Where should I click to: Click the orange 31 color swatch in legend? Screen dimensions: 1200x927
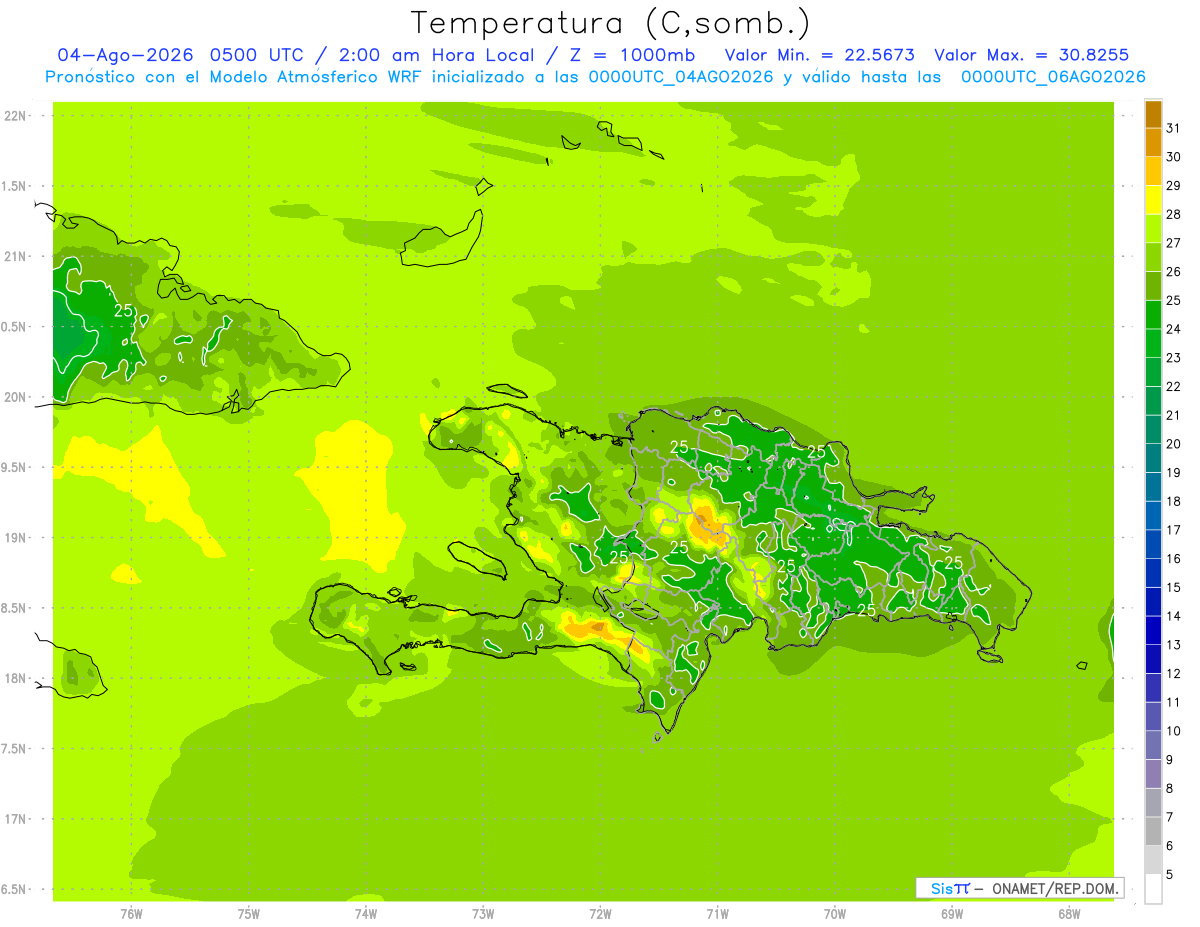(1153, 115)
